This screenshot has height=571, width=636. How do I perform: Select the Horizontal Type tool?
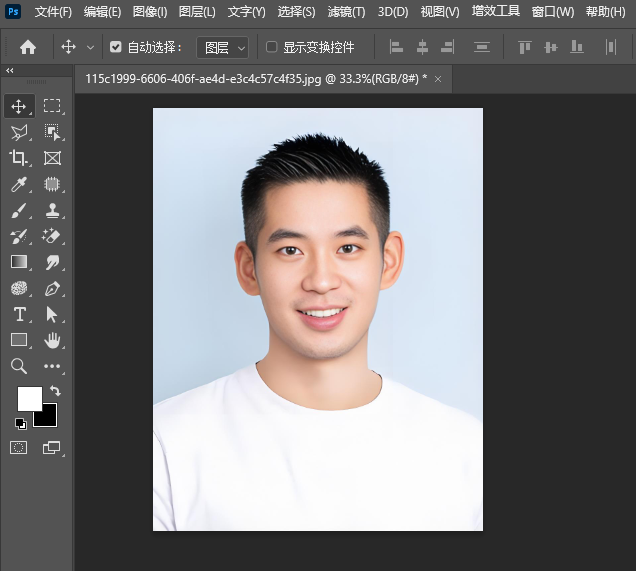click(19, 314)
